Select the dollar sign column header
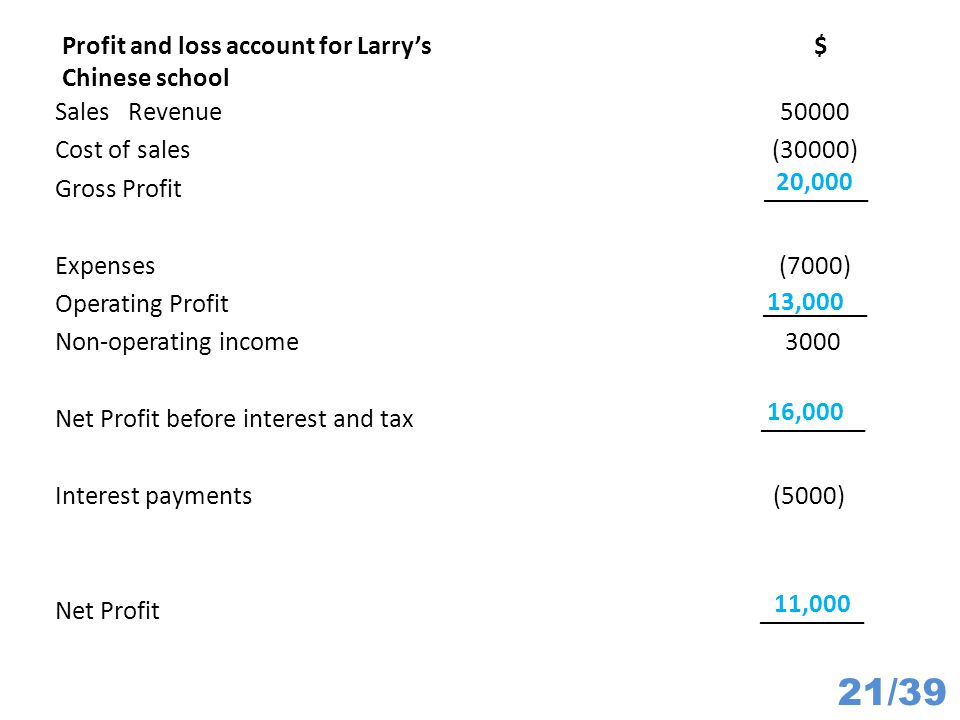This screenshot has width=960, height=720. coord(820,46)
